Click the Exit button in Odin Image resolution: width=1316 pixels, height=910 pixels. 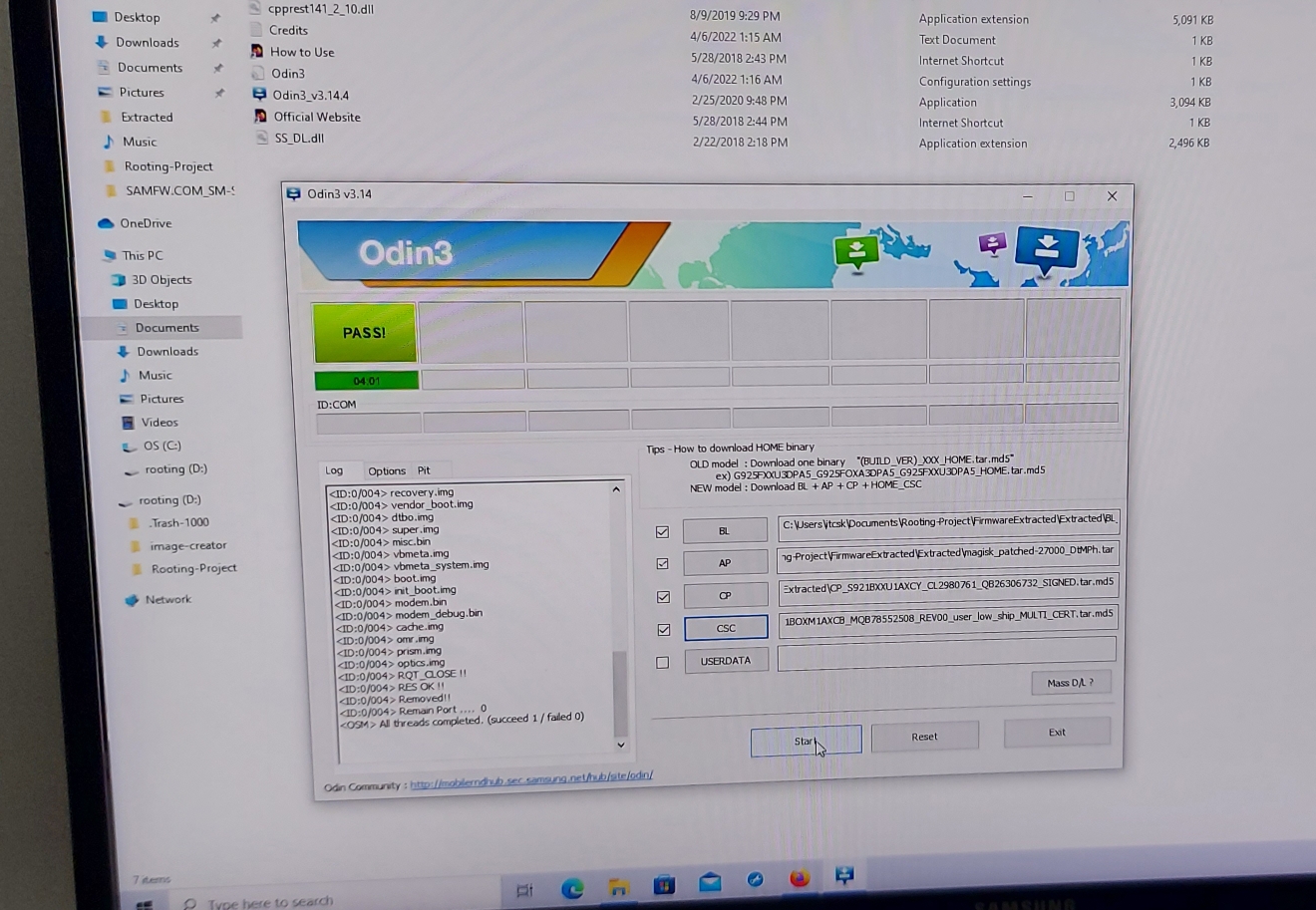pos(1057,732)
